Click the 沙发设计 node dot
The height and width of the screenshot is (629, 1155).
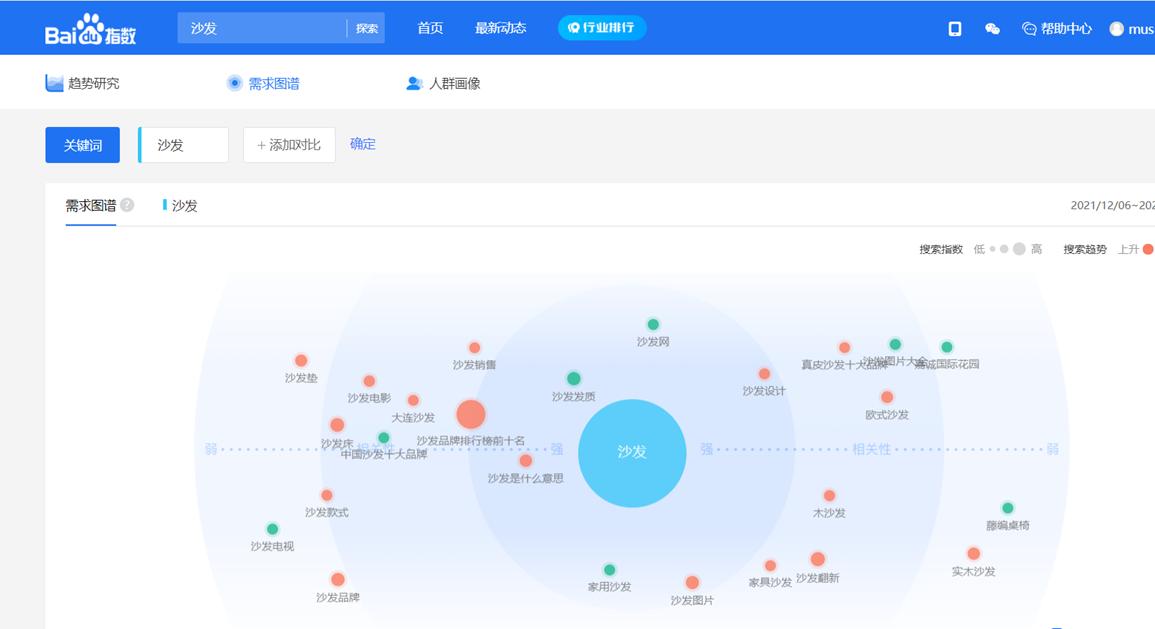[764, 373]
